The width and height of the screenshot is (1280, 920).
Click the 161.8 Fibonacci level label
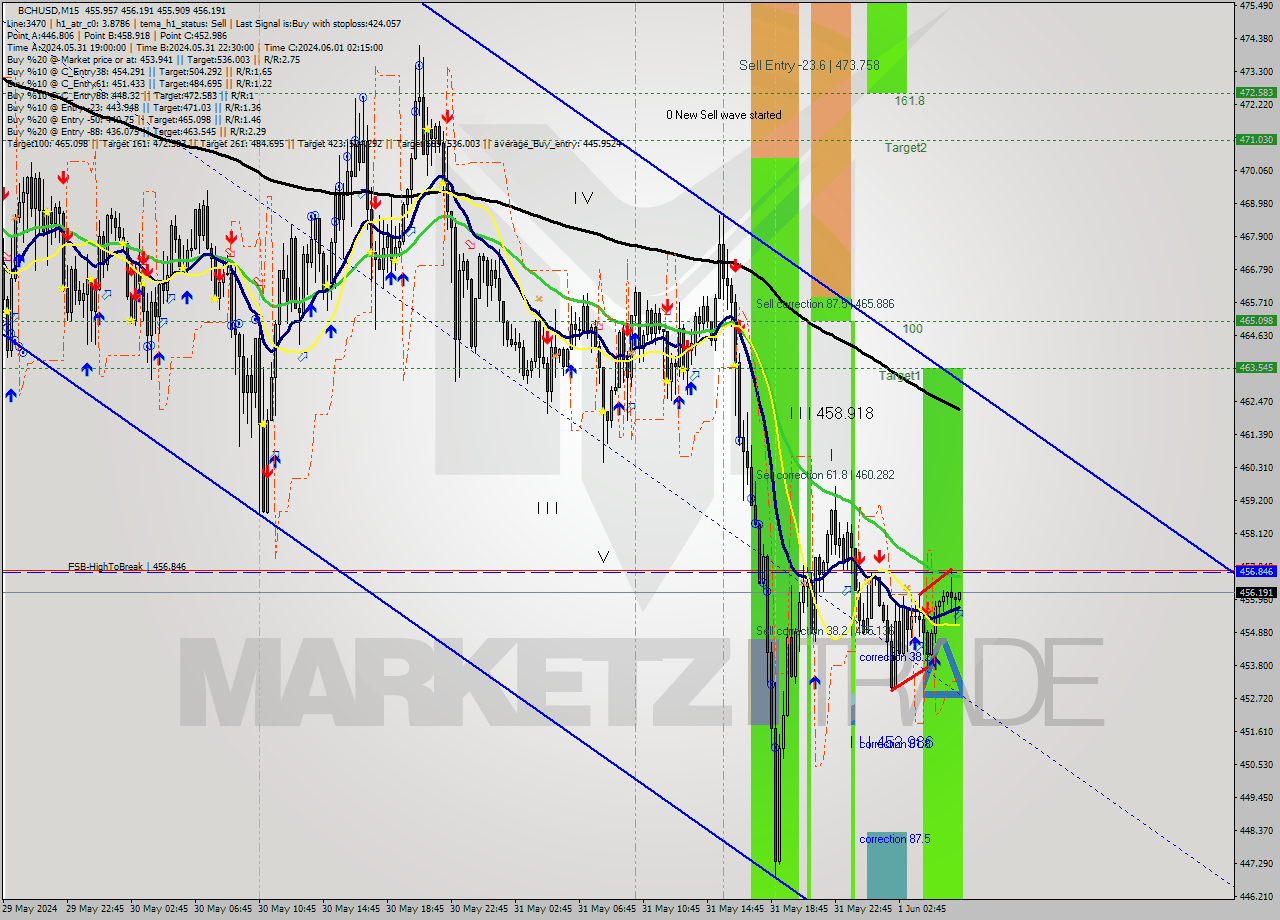909,101
